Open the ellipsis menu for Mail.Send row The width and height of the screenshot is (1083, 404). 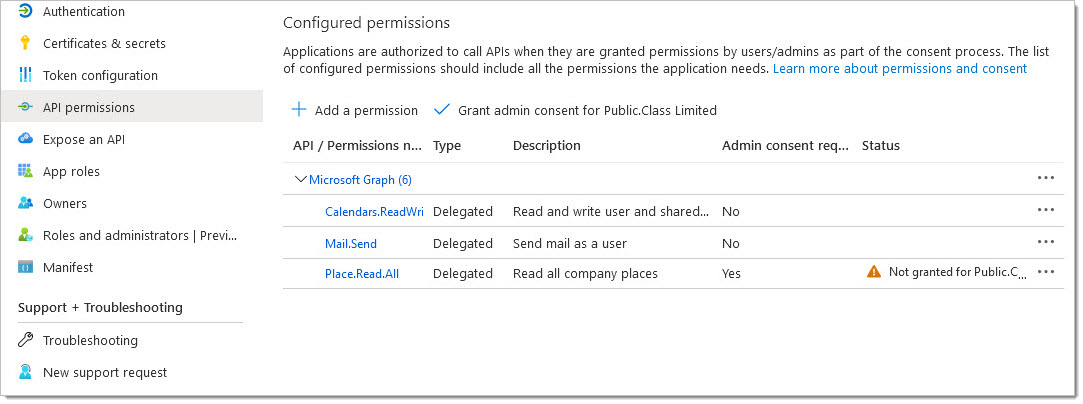pos(1046,242)
